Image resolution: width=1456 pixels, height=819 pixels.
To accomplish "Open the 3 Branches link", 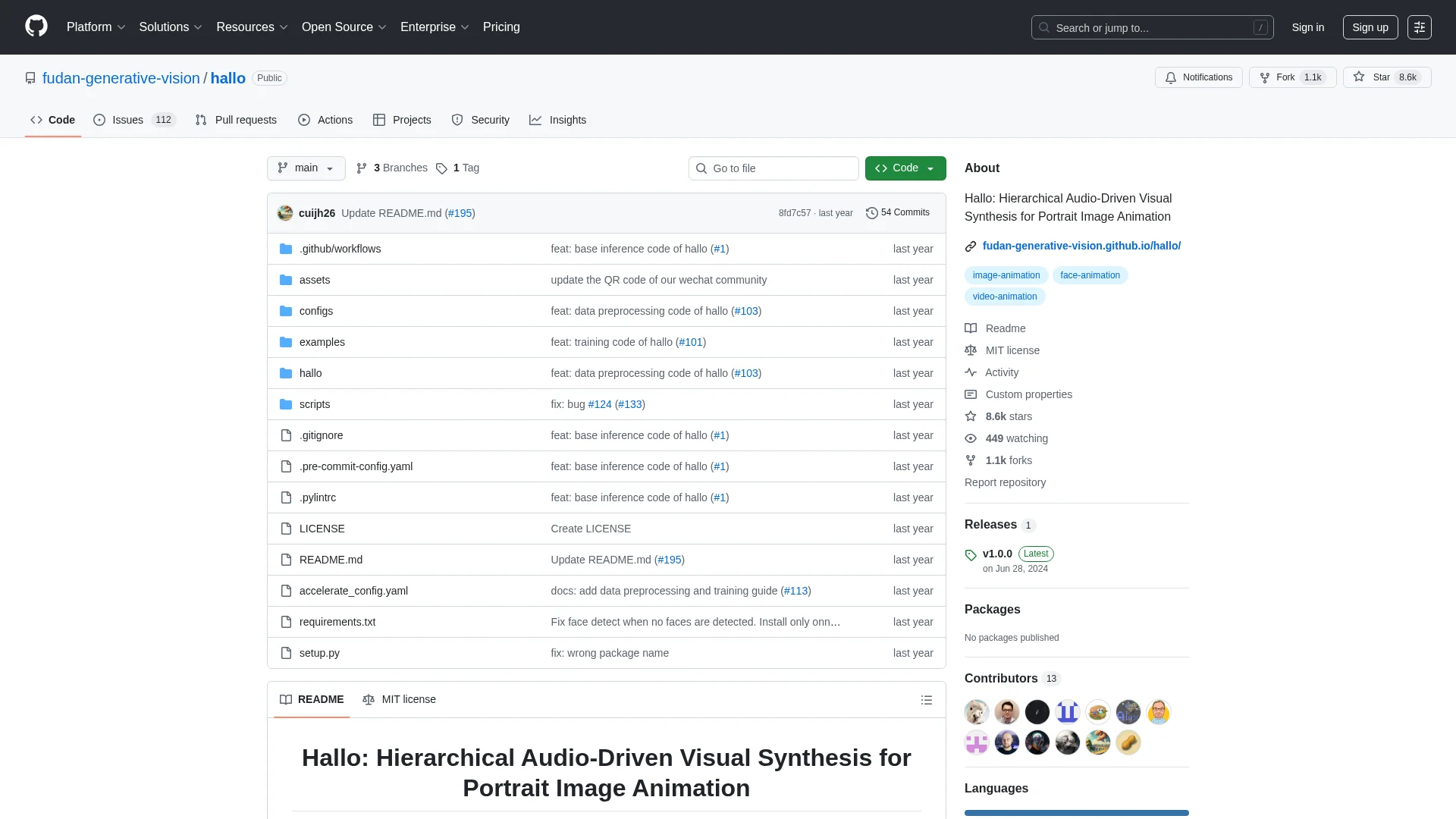I will 392,168.
